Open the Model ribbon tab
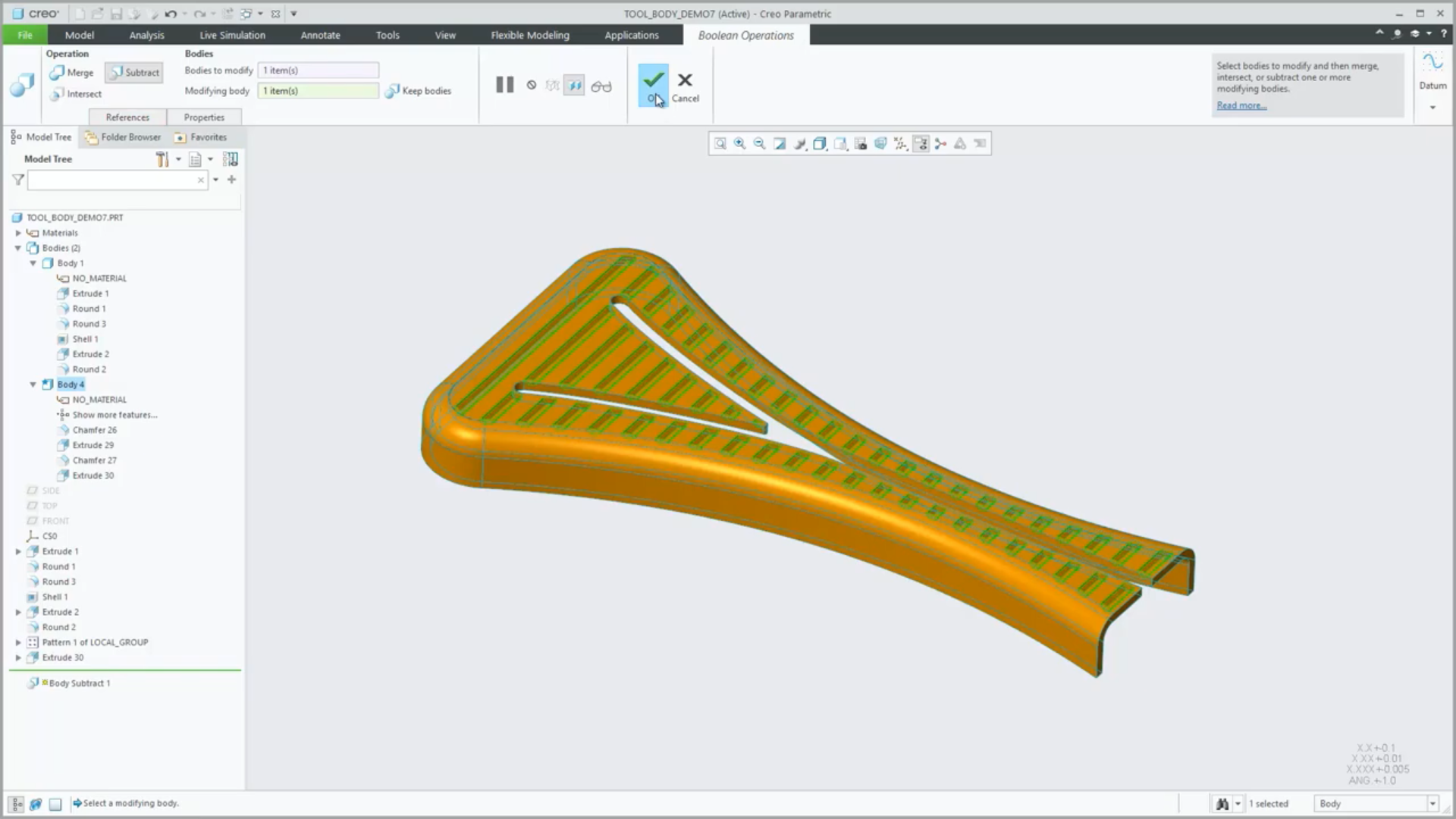Image resolution: width=1456 pixels, height=819 pixels. click(x=80, y=35)
